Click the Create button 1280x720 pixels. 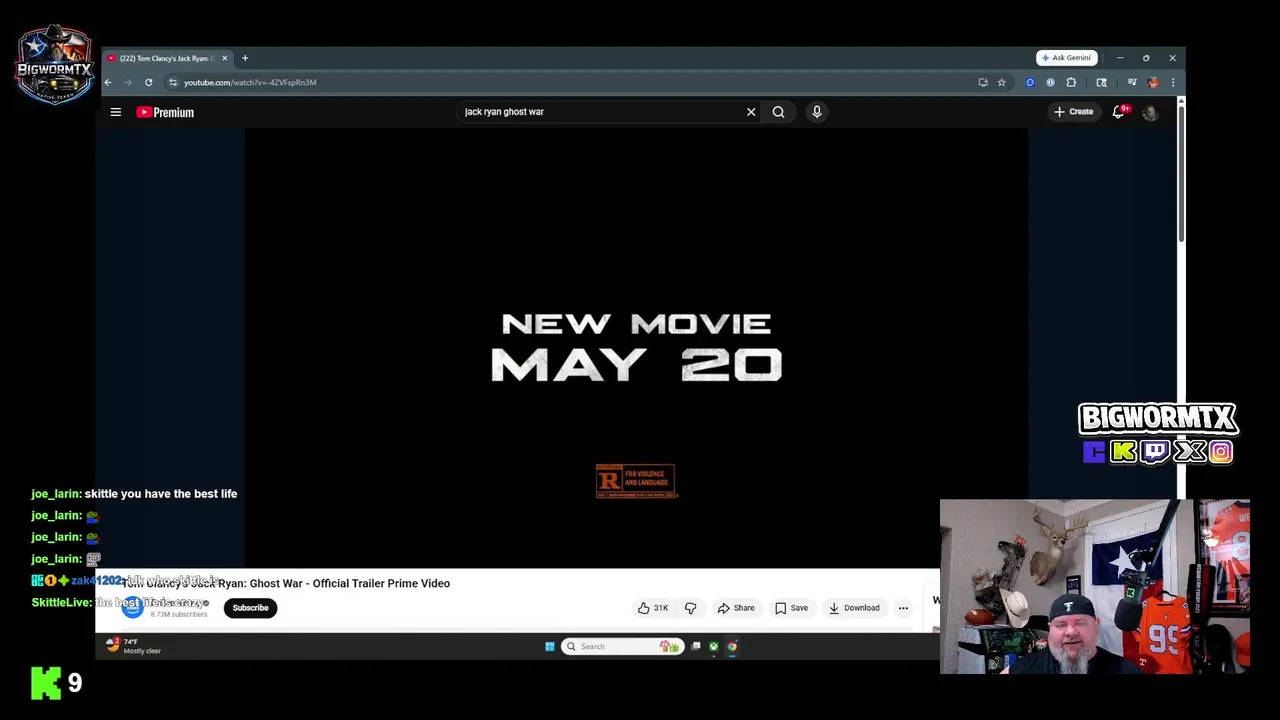[x=1074, y=112]
